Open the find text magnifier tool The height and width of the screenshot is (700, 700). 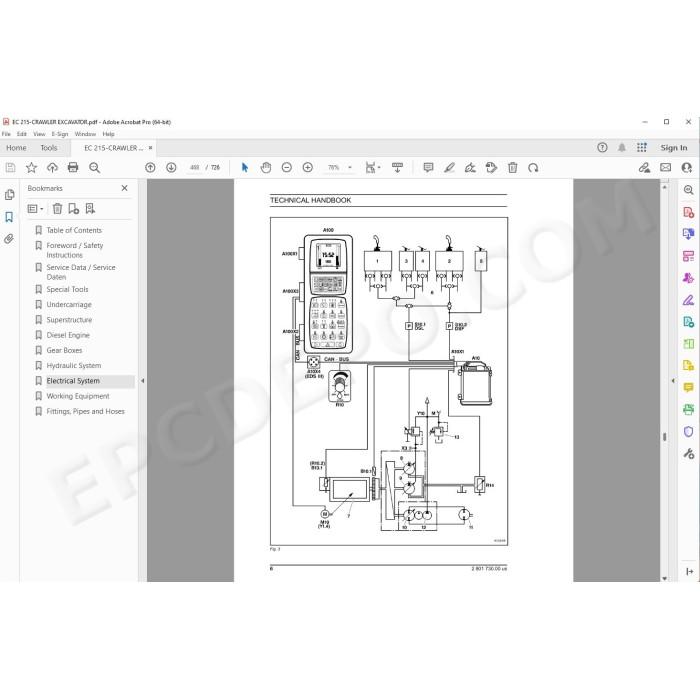click(94, 168)
